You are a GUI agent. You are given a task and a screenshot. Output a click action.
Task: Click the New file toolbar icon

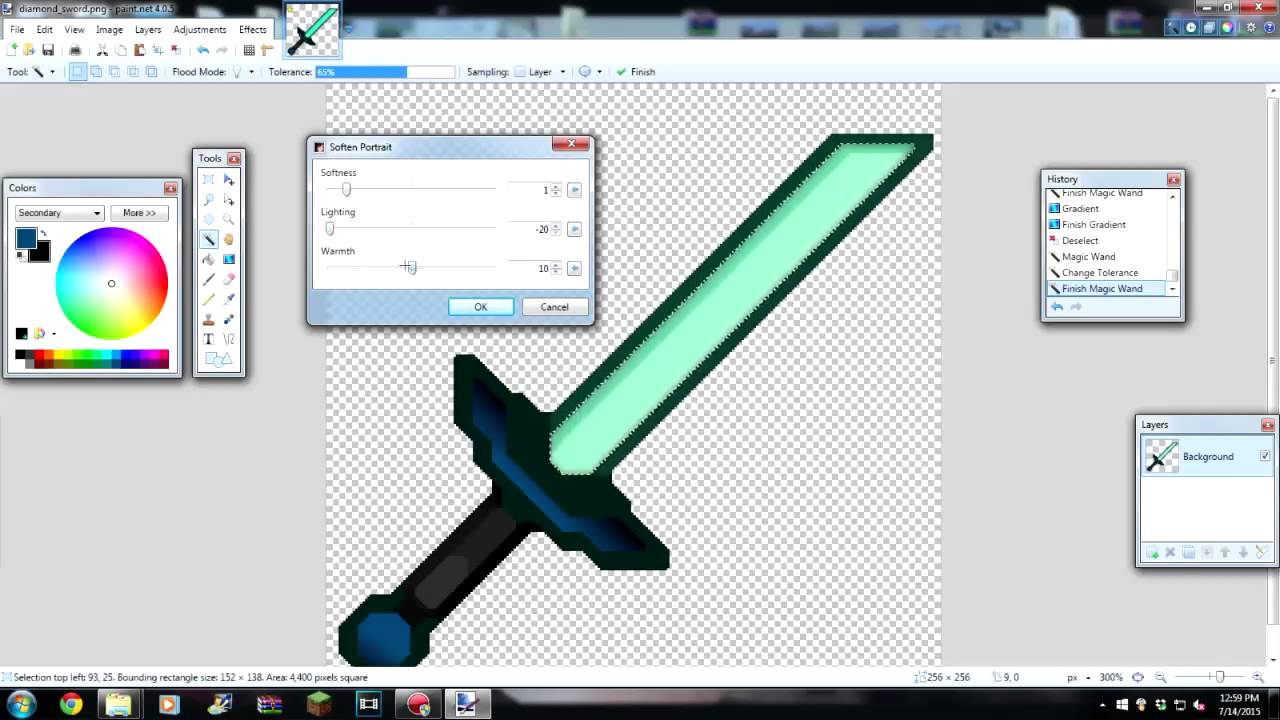click(12, 50)
